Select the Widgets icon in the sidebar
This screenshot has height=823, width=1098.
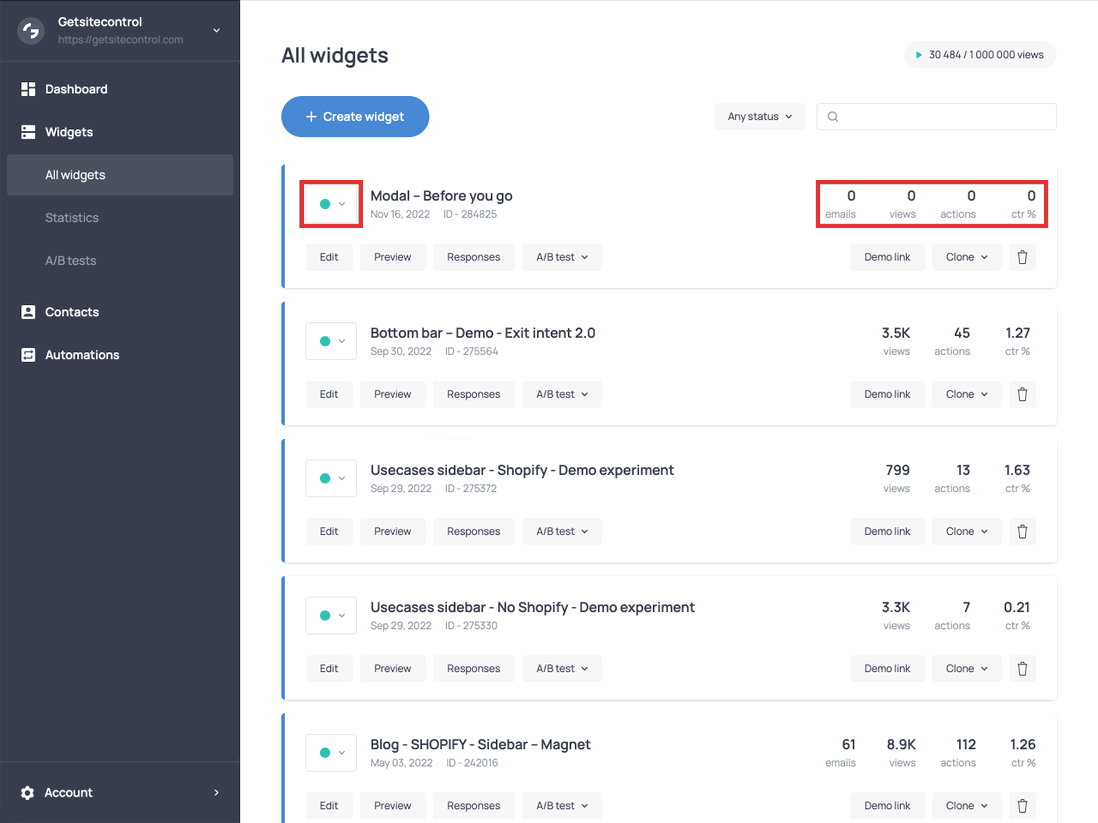click(x=28, y=131)
